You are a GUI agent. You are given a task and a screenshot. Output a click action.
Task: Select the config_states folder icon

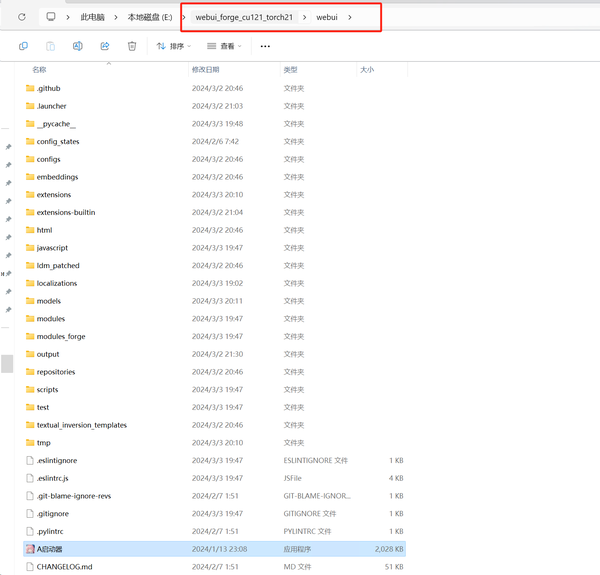coord(30,142)
